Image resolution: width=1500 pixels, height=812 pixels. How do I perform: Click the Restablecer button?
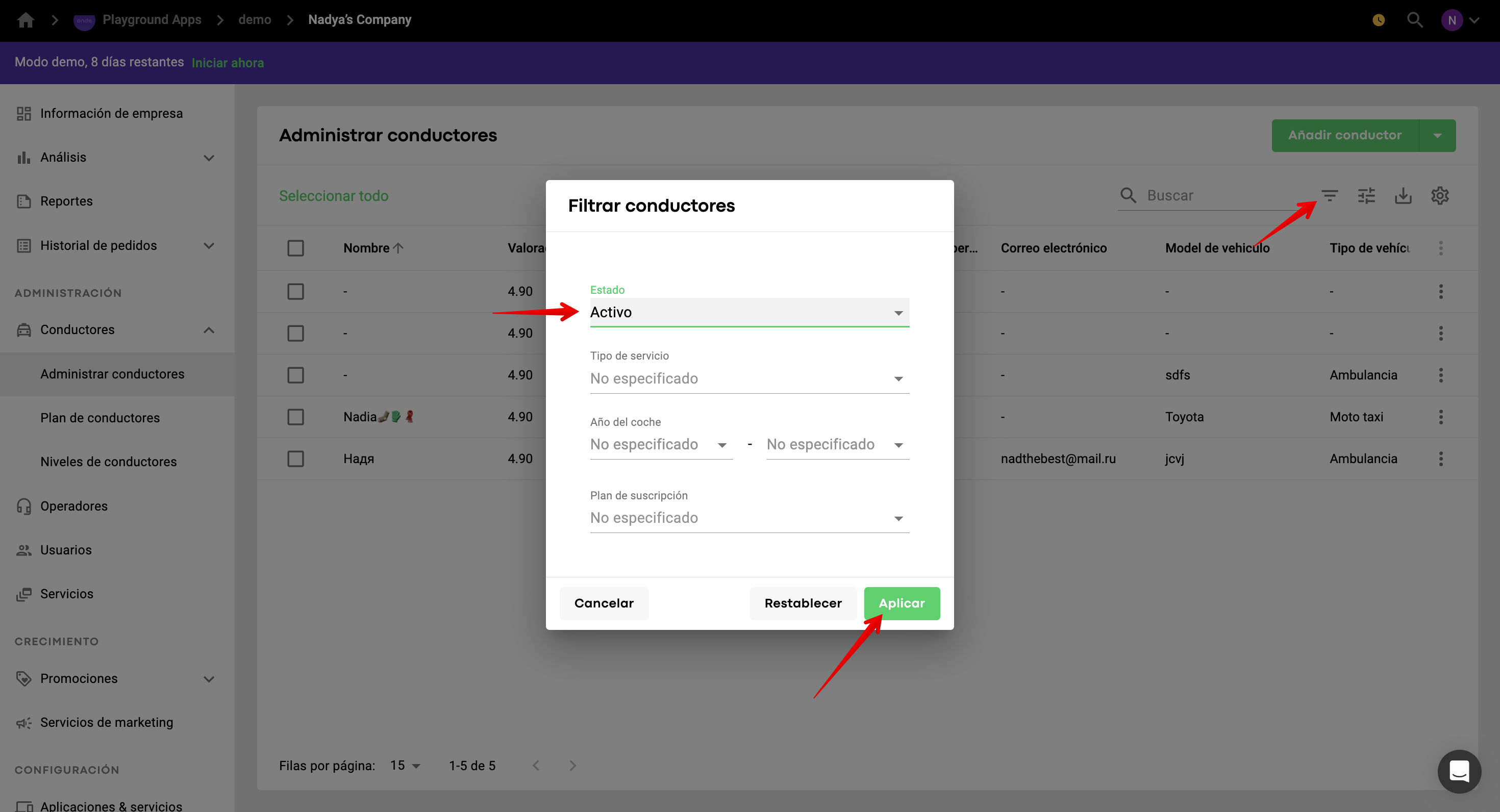point(803,603)
